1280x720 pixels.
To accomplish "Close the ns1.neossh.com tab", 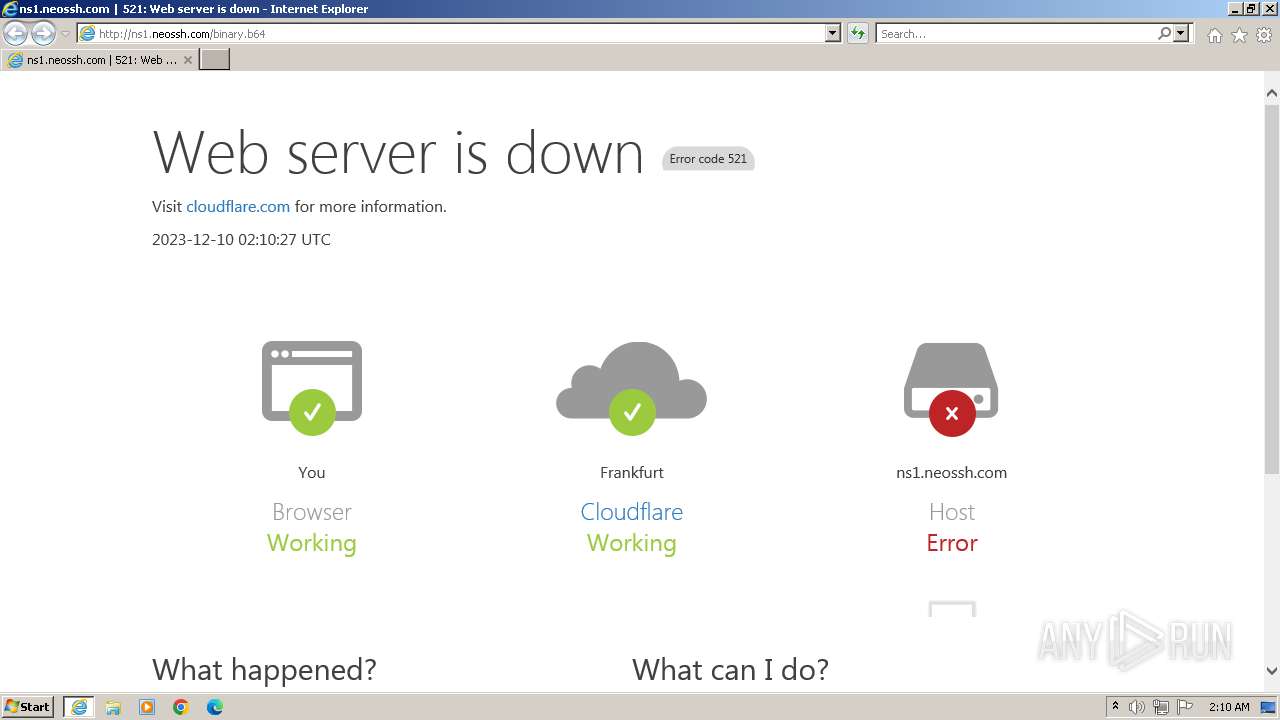I will (187, 60).
